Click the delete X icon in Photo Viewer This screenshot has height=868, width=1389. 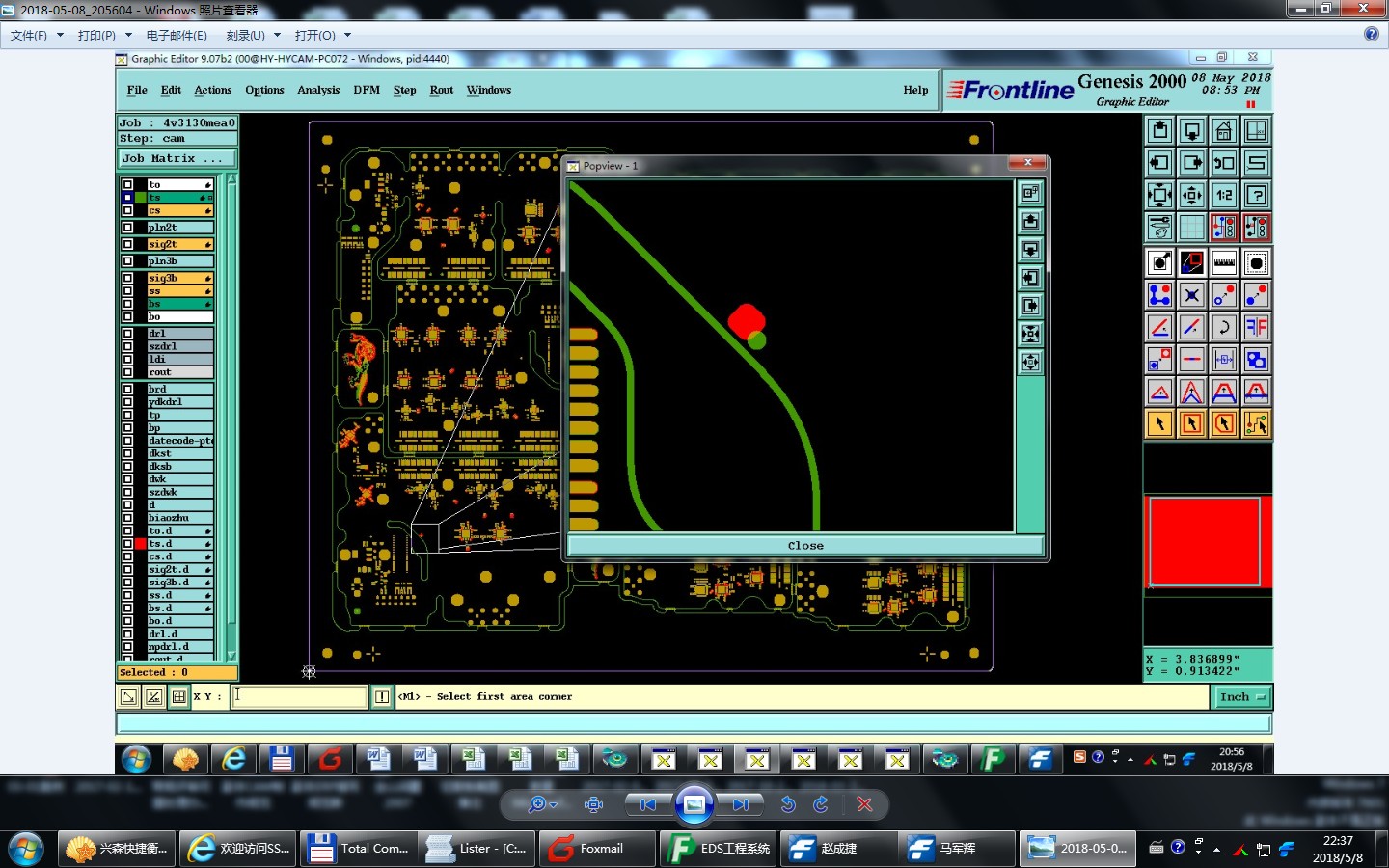pos(864,804)
